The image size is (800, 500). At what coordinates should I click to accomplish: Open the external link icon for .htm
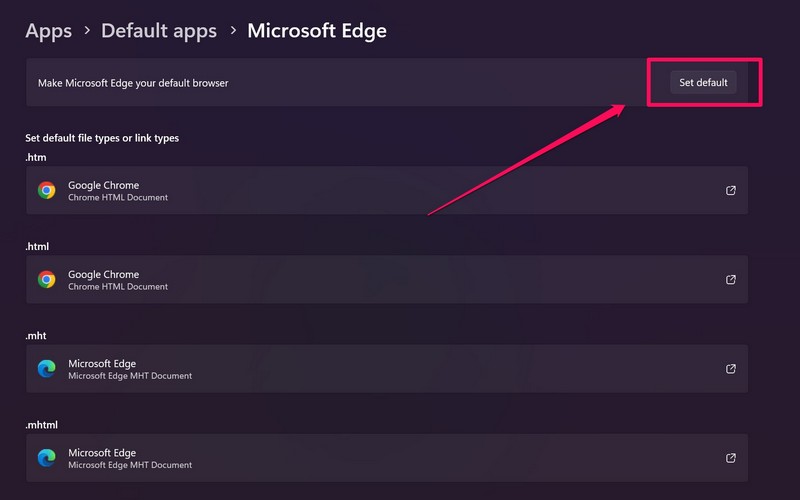(x=731, y=190)
